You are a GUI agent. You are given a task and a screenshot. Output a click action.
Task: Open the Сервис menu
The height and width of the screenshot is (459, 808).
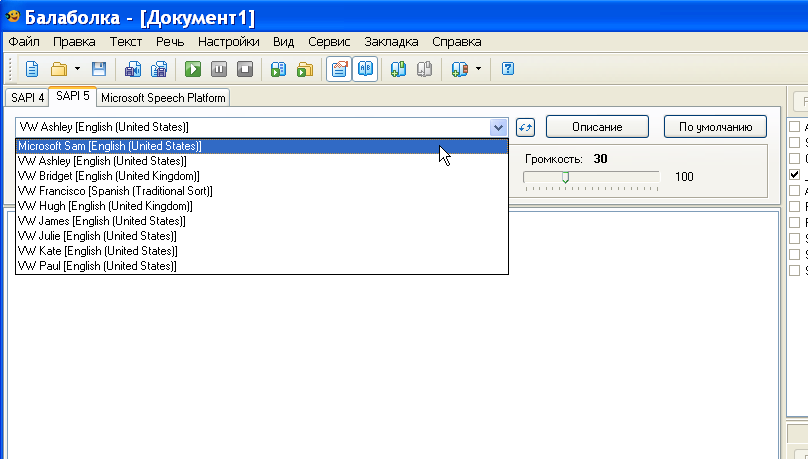329,42
